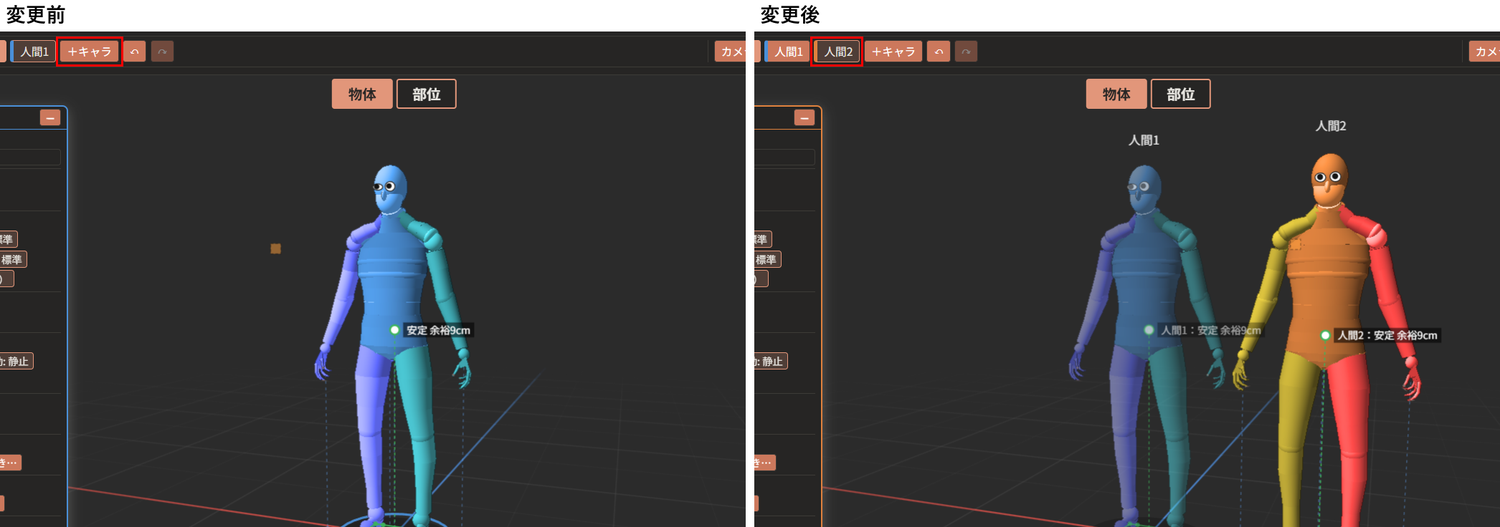
Task: Collapse side panel with minus button in 変更前
Action: tap(50, 118)
